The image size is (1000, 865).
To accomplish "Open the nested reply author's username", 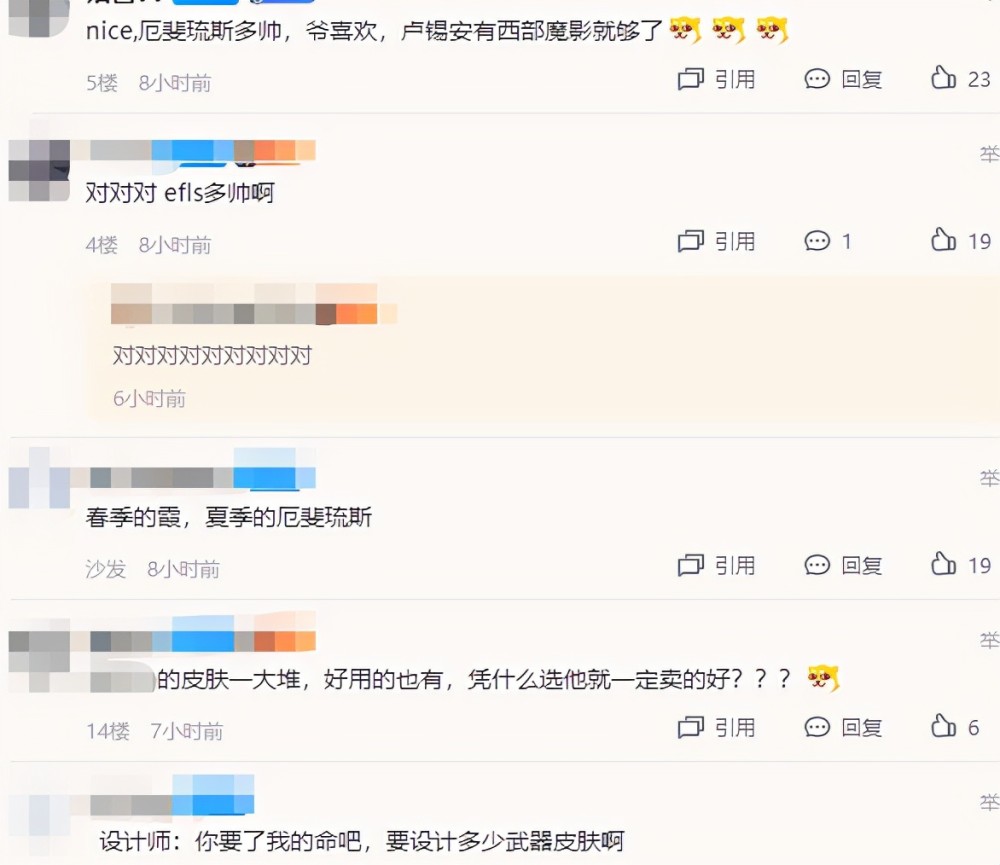I will 254,313.
